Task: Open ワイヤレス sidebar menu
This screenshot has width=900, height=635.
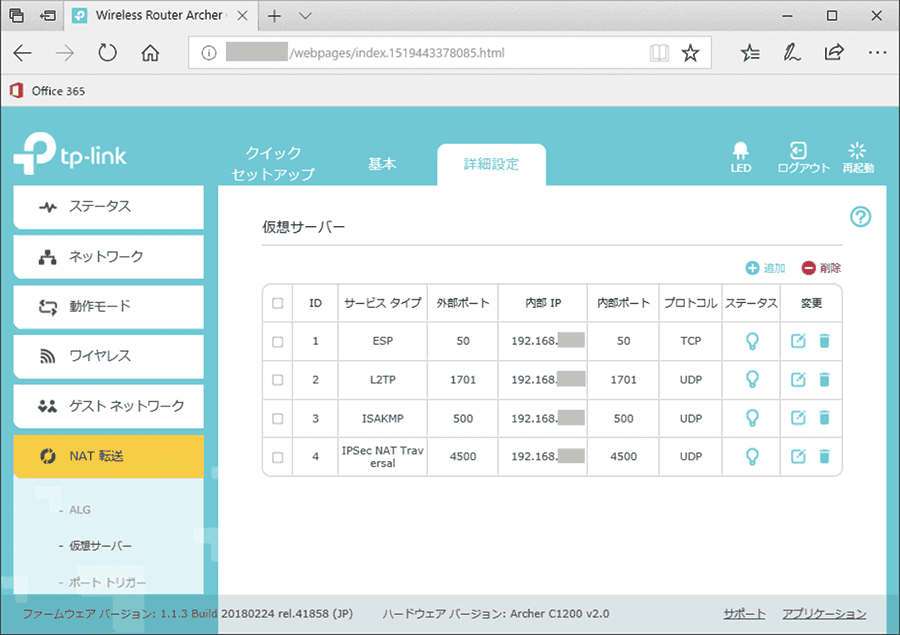Action: (108, 356)
